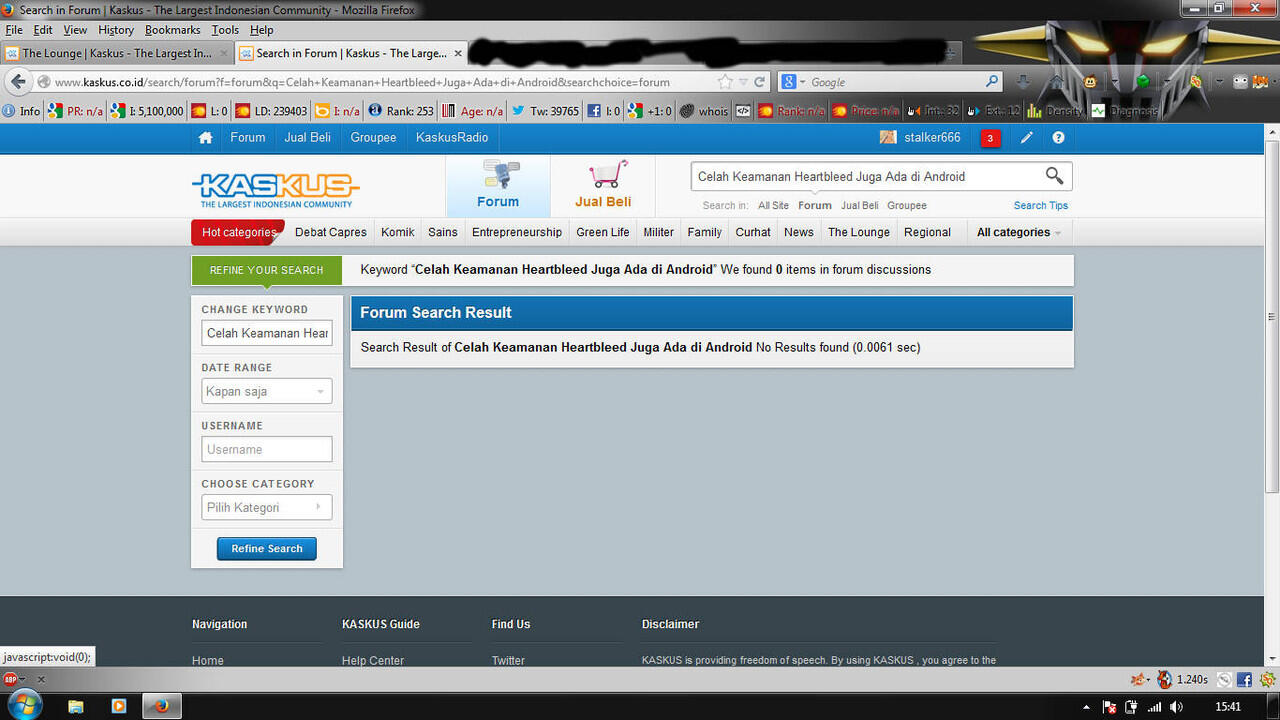This screenshot has width=1280, height=720.
Task: Open the Windows Start menu
Action: 24,705
